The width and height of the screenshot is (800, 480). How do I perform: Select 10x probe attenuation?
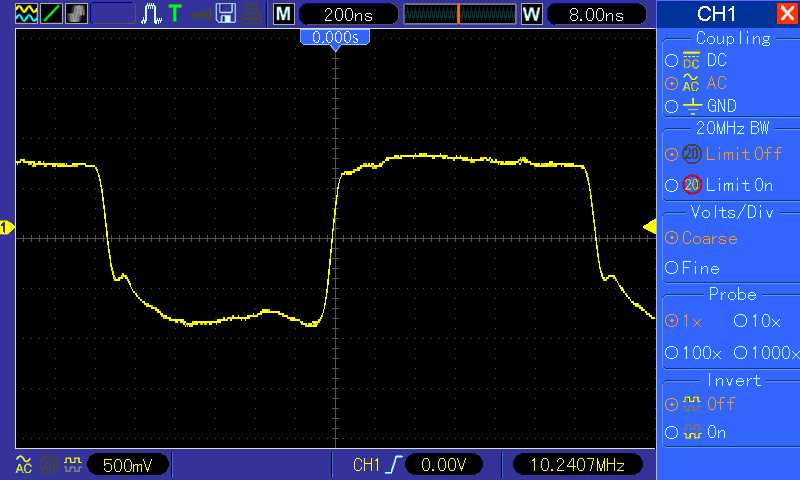[740, 320]
